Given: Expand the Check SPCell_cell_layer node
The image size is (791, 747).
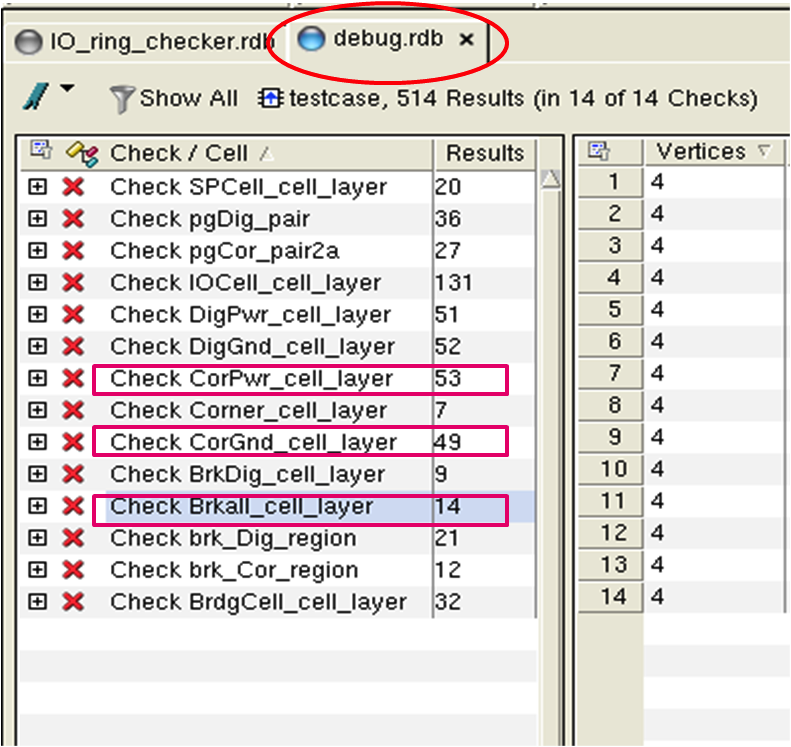Looking at the screenshot, I should pos(37,187).
